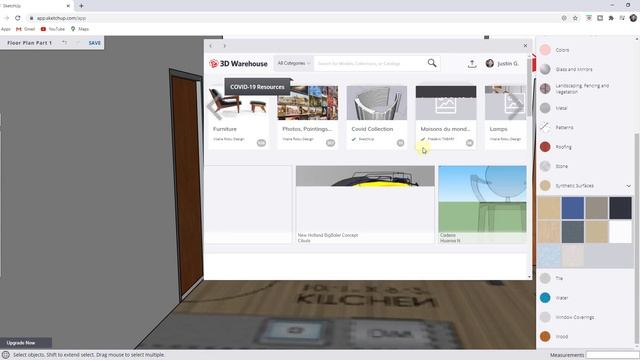The height and width of the screenshot is (360, 640).
Task: Open the YouTube bookmark
Action: coord(53,29)
